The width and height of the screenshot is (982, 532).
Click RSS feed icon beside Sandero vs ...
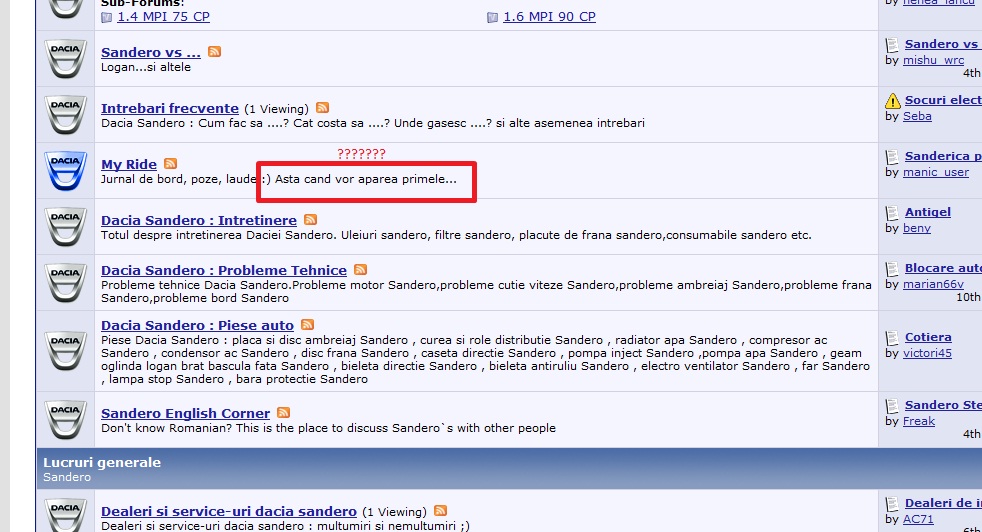[214, 52]
